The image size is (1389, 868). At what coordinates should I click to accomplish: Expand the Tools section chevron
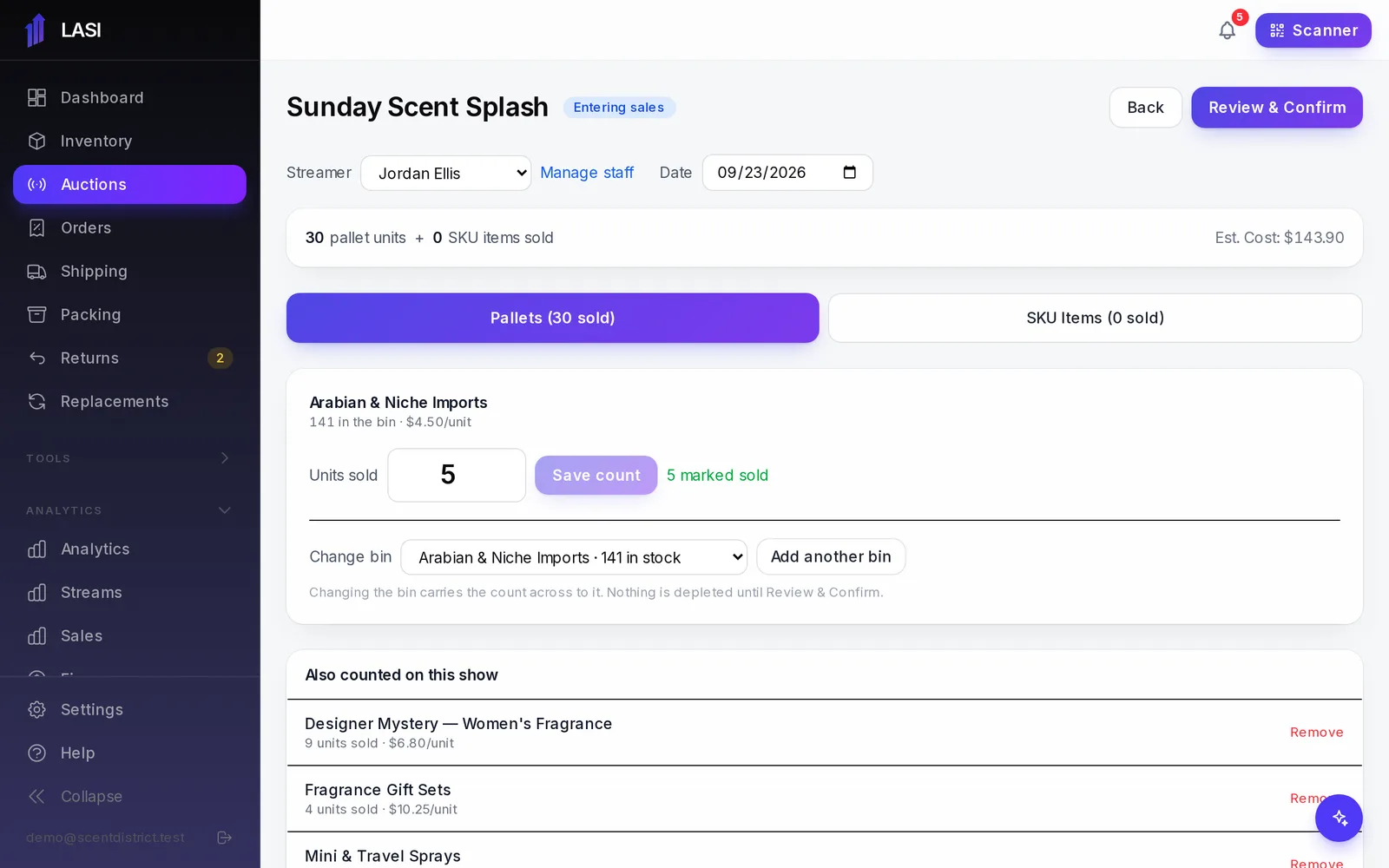[225, 457]
